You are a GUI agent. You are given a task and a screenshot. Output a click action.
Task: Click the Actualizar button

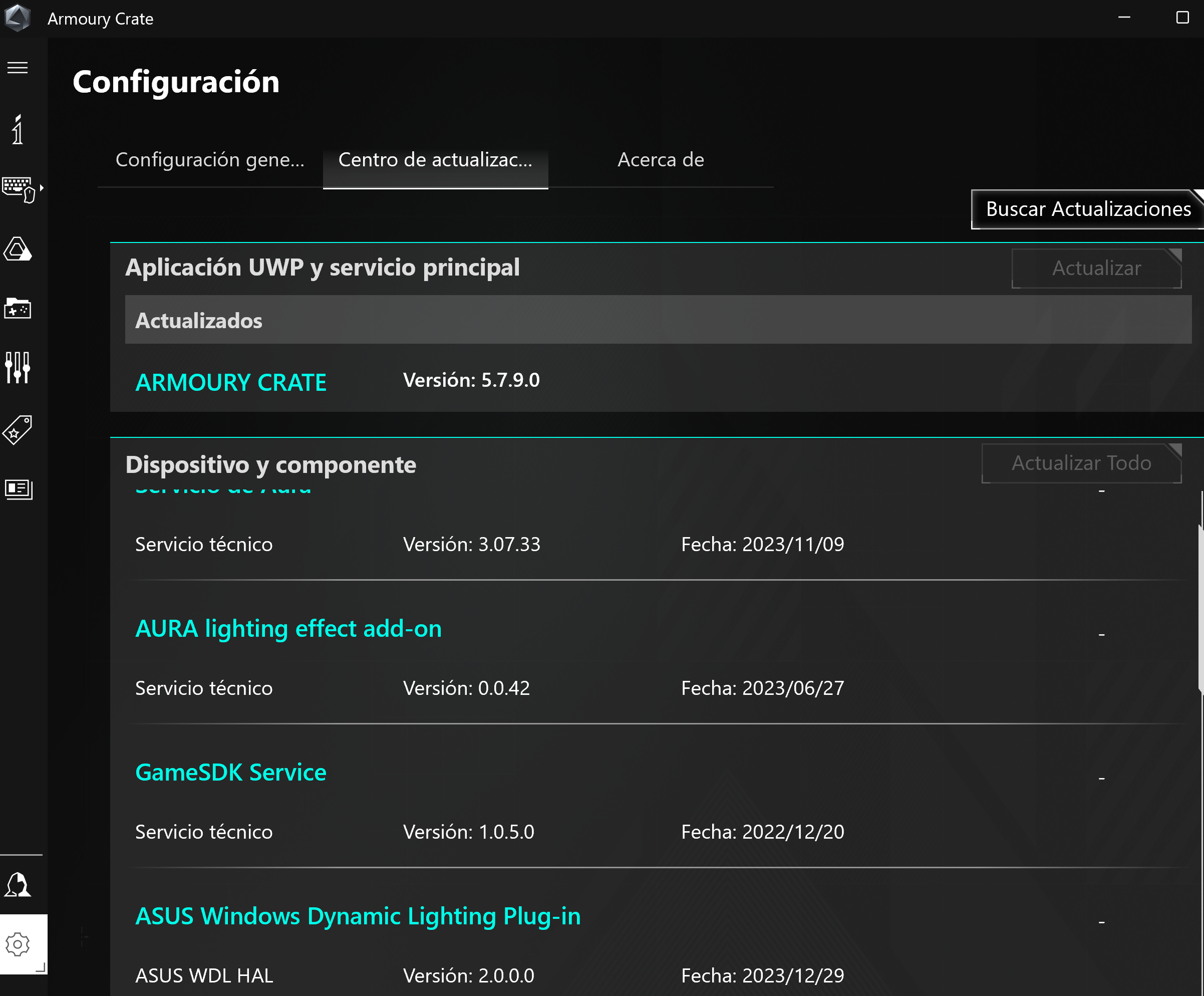coord(1096,269)
